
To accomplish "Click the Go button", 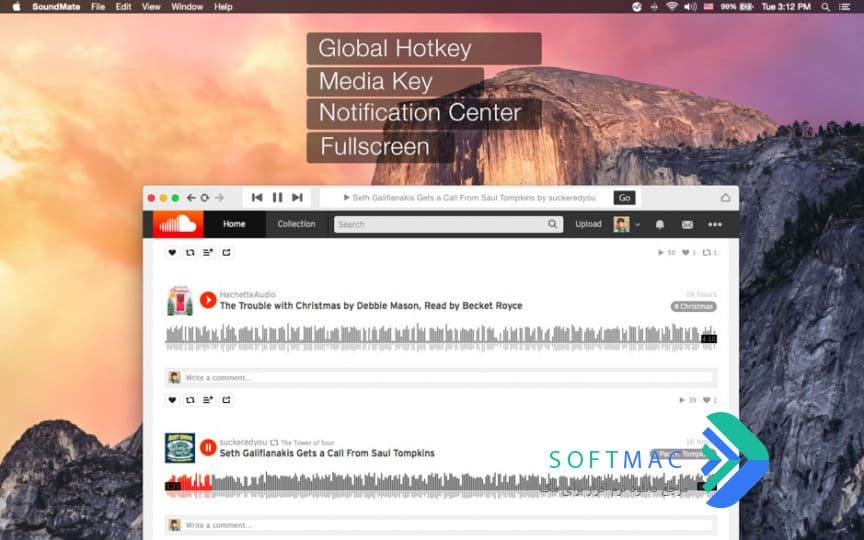I will pos(624,198).
